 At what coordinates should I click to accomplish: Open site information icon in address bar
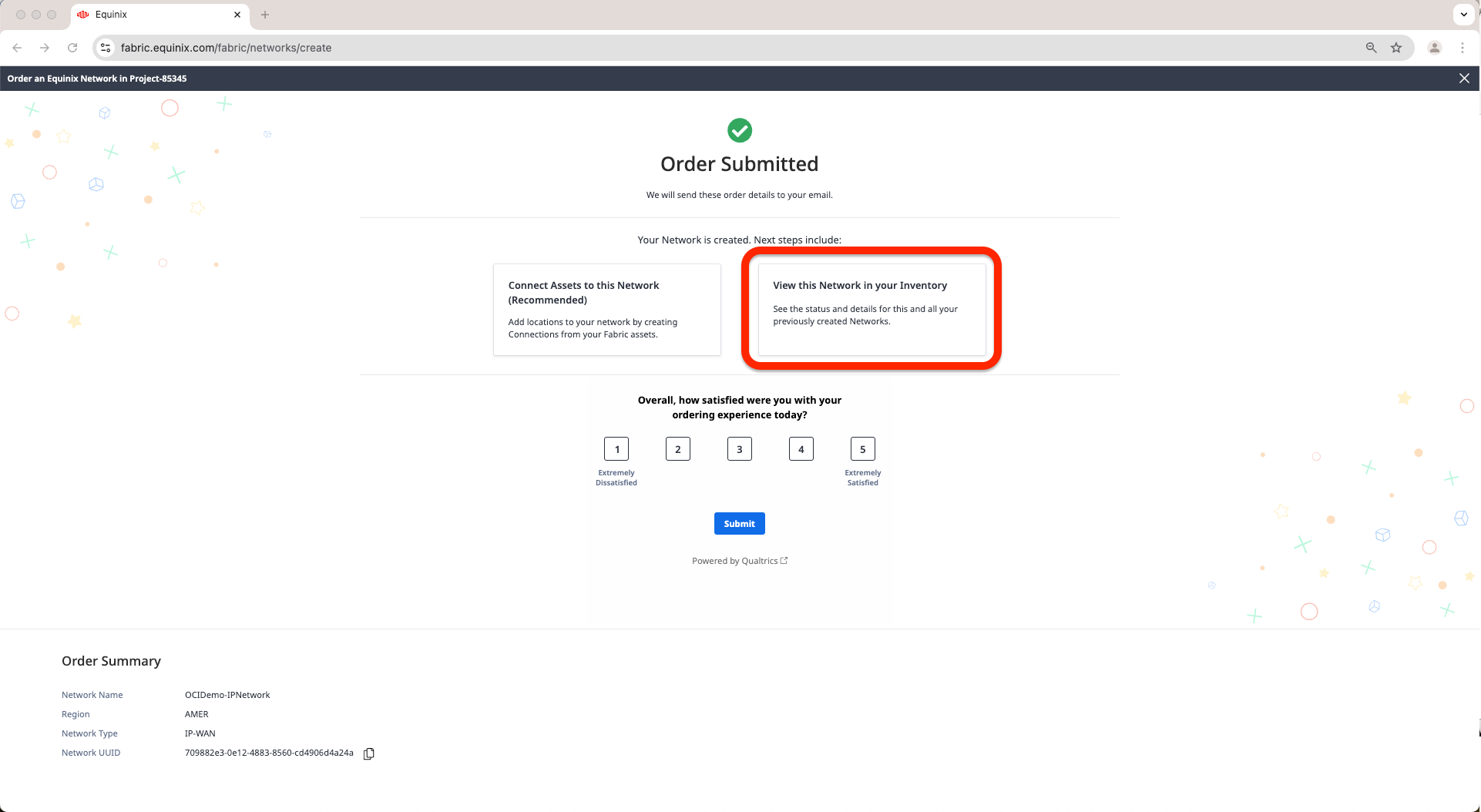[x=106, y=48]
